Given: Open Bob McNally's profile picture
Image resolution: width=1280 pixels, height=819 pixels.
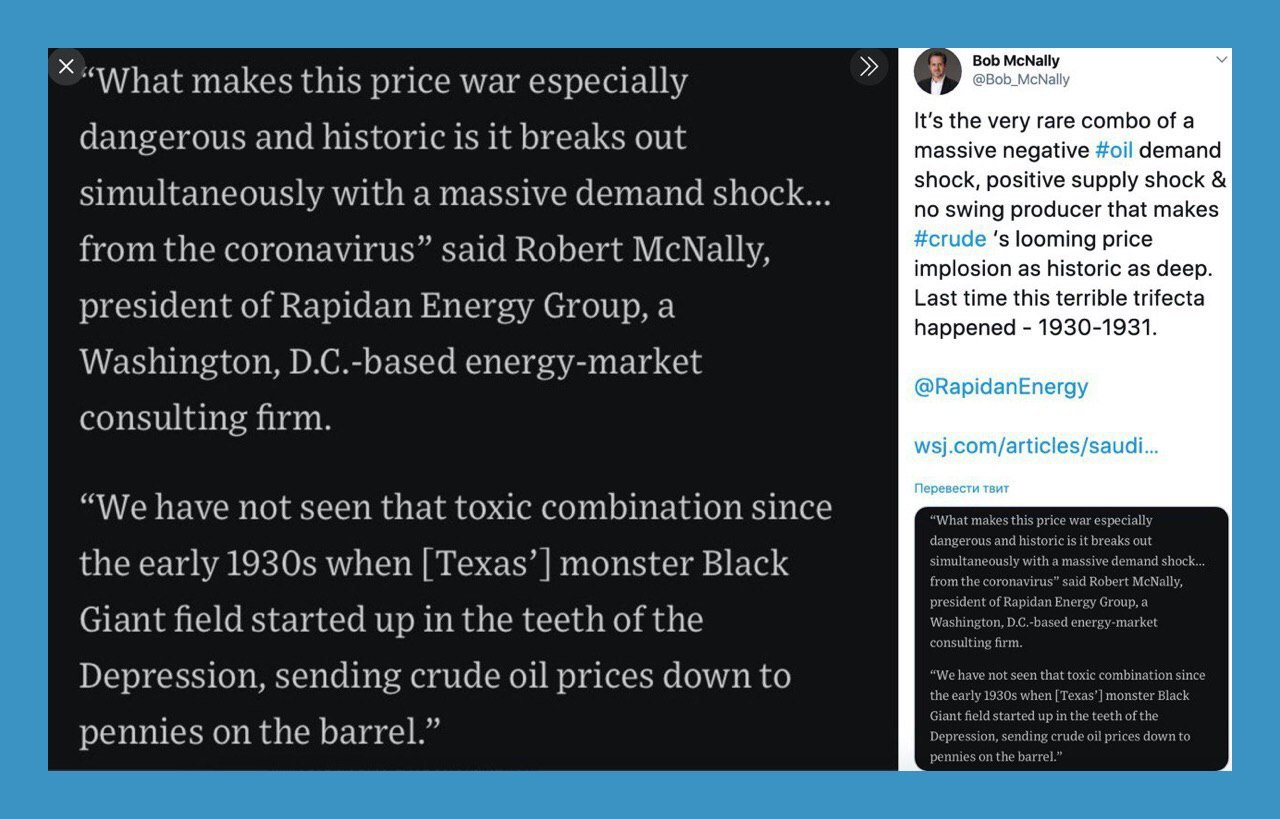Looking at the screenshot, I should (937, 71).
